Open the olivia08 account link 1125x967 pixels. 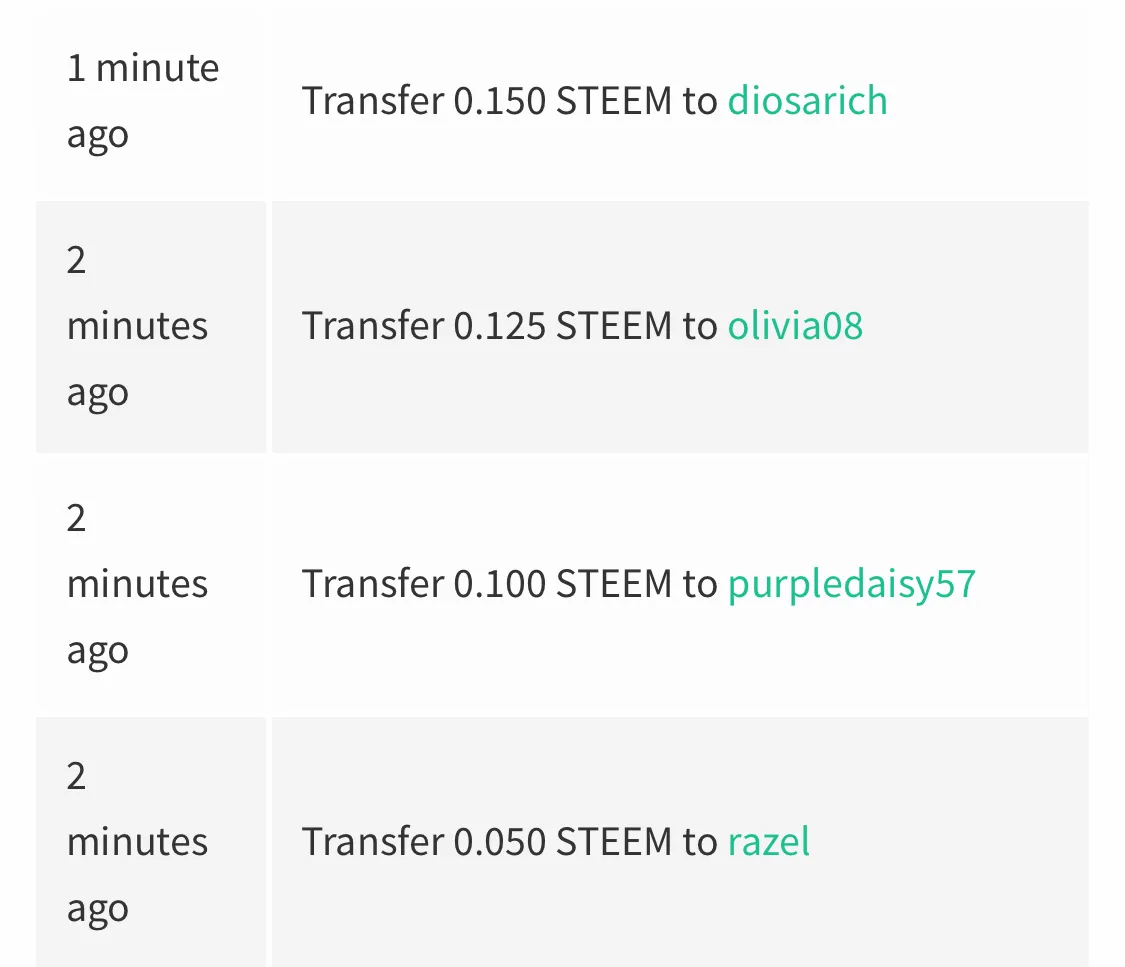coord(795,326)
